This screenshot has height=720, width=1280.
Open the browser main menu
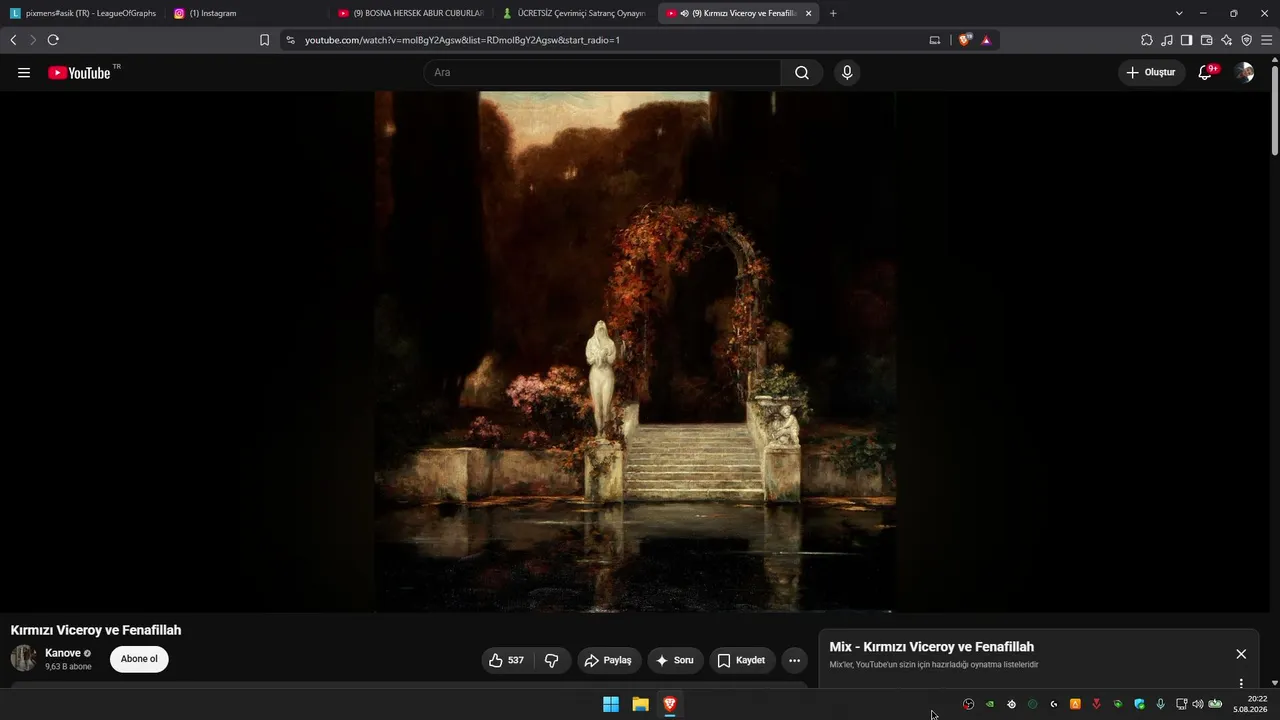pos(1267,40)
